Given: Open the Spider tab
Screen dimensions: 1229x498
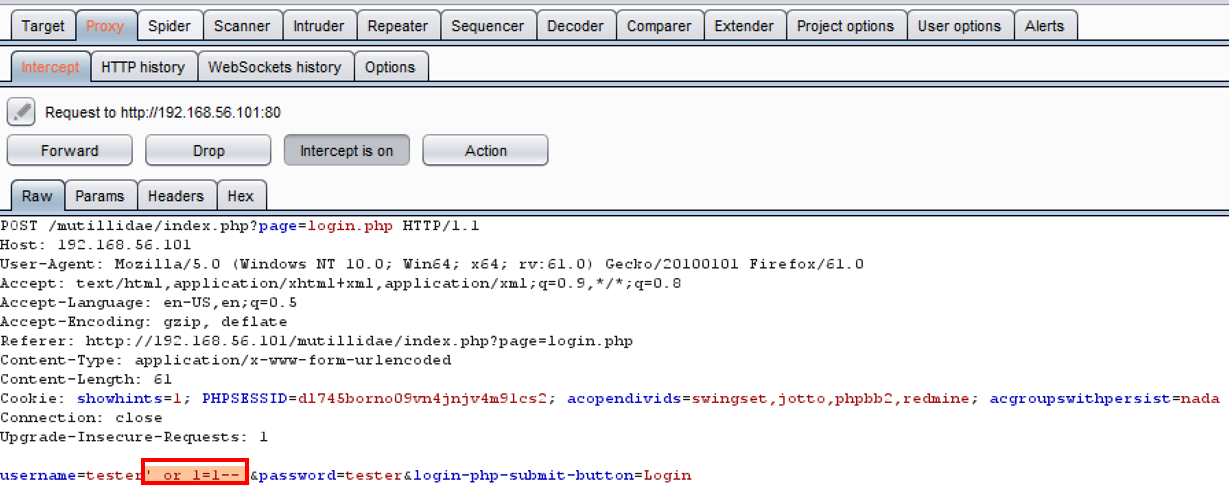Looking at the screenshot, I should click(169, 26).
